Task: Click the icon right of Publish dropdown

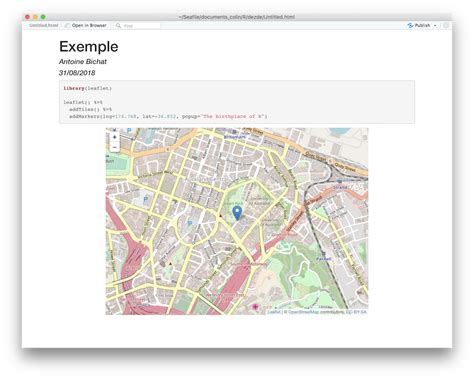Action: 446,26
